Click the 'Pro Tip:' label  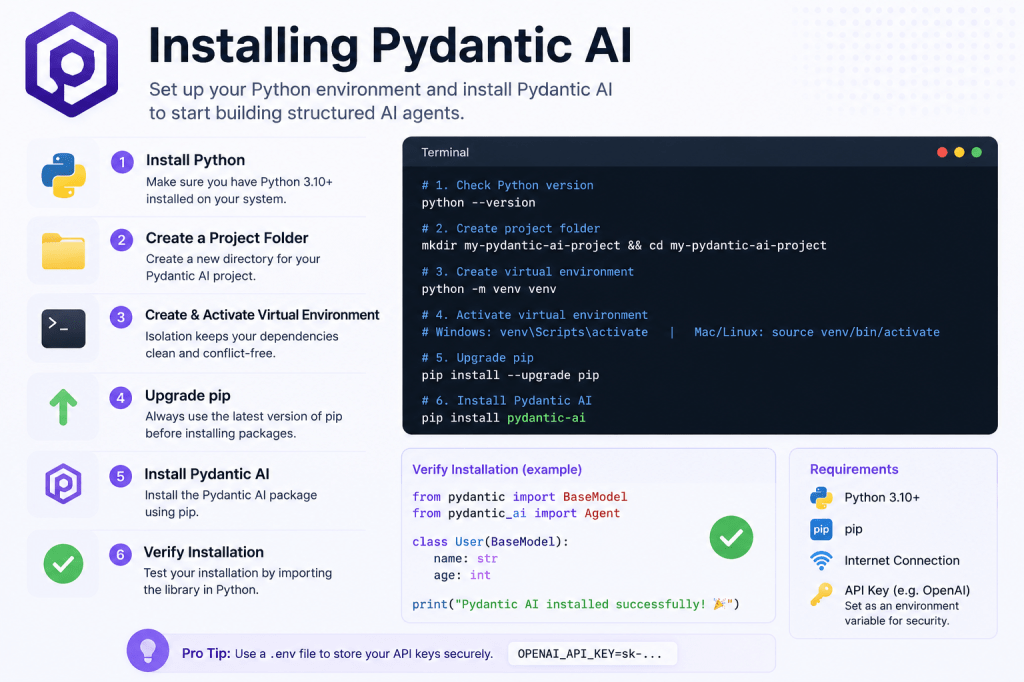click(206, 653)
